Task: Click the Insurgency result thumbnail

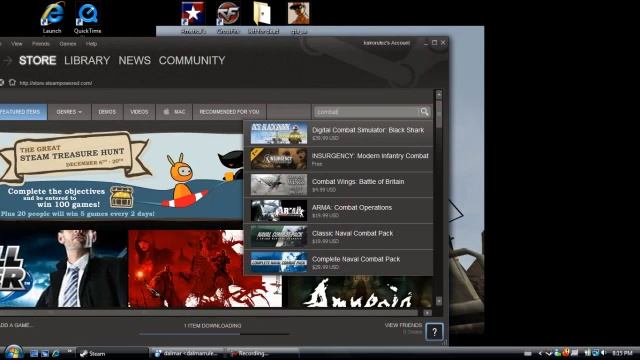Action: (279, 159)
